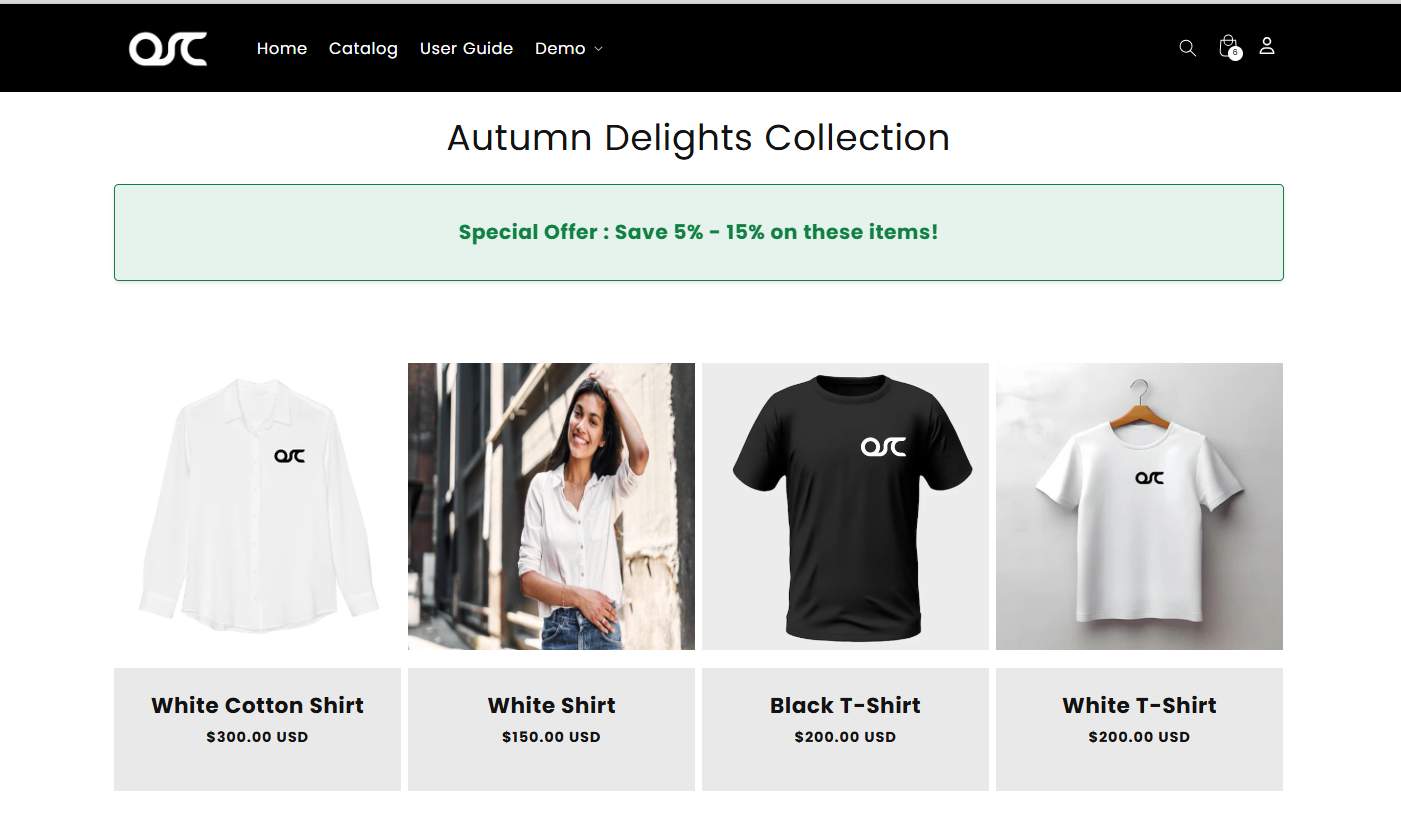Image resolution: width=1401 pixels, height=825 pixels.
Task: Open the shopping bag cart icon
Action: coord(1228,47)
